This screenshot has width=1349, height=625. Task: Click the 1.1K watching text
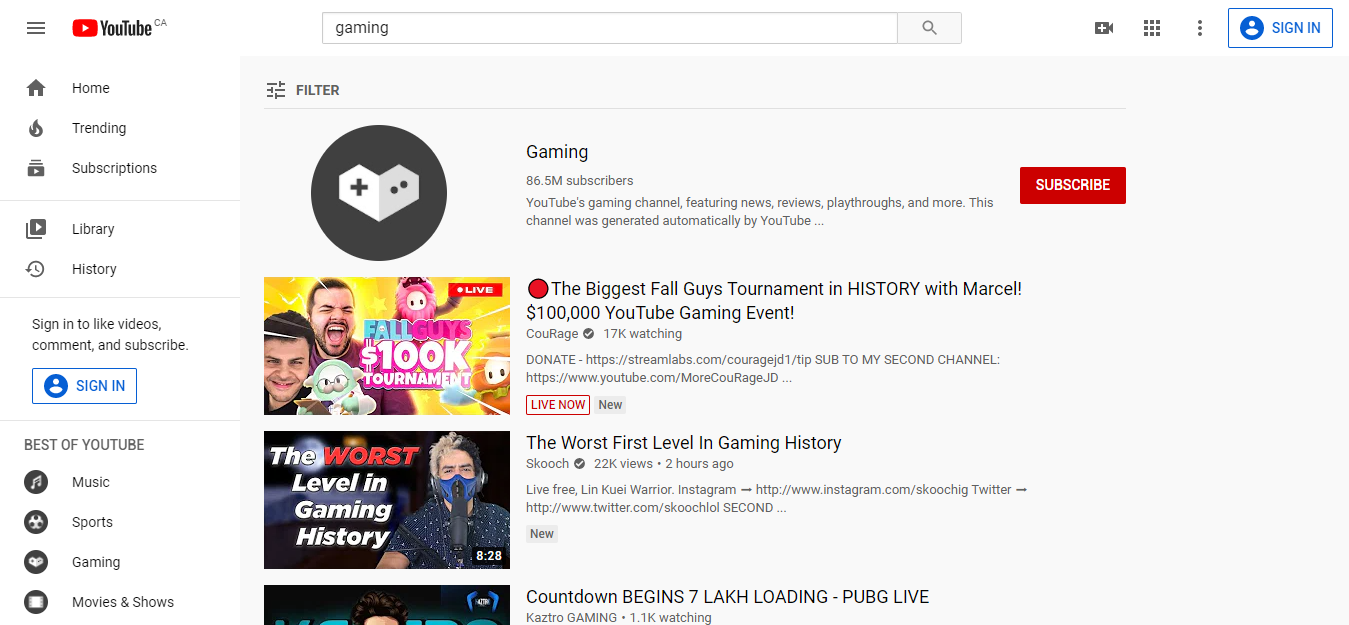coord(671,618)
